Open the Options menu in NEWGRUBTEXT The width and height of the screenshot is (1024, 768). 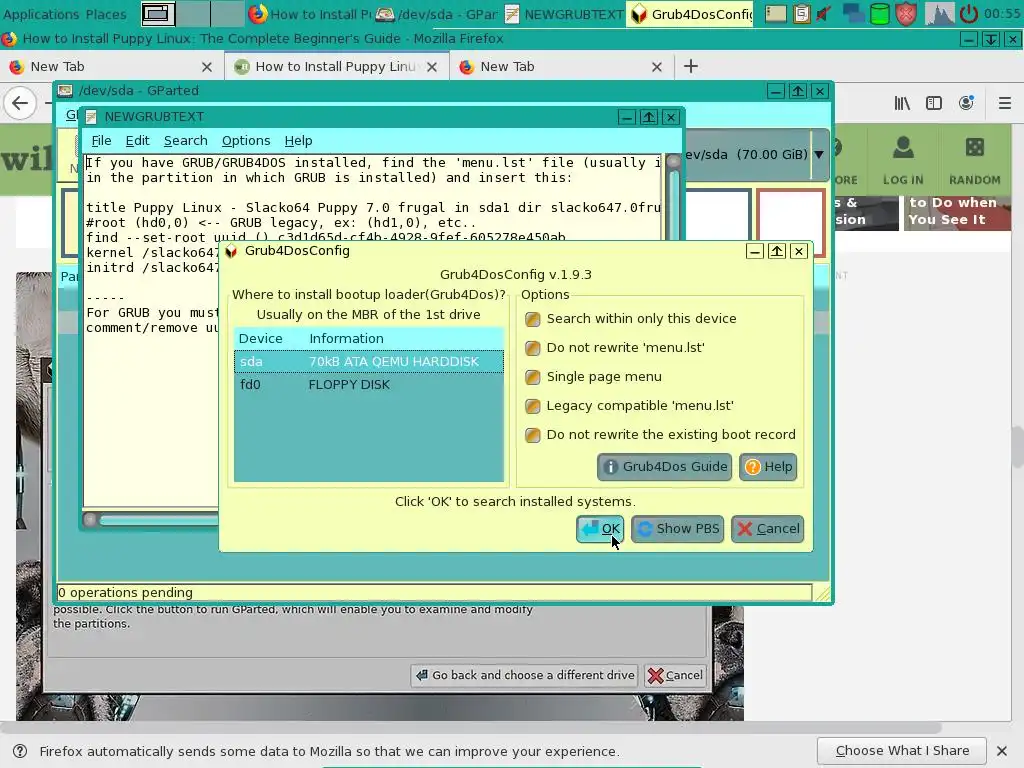click(246, 140)
